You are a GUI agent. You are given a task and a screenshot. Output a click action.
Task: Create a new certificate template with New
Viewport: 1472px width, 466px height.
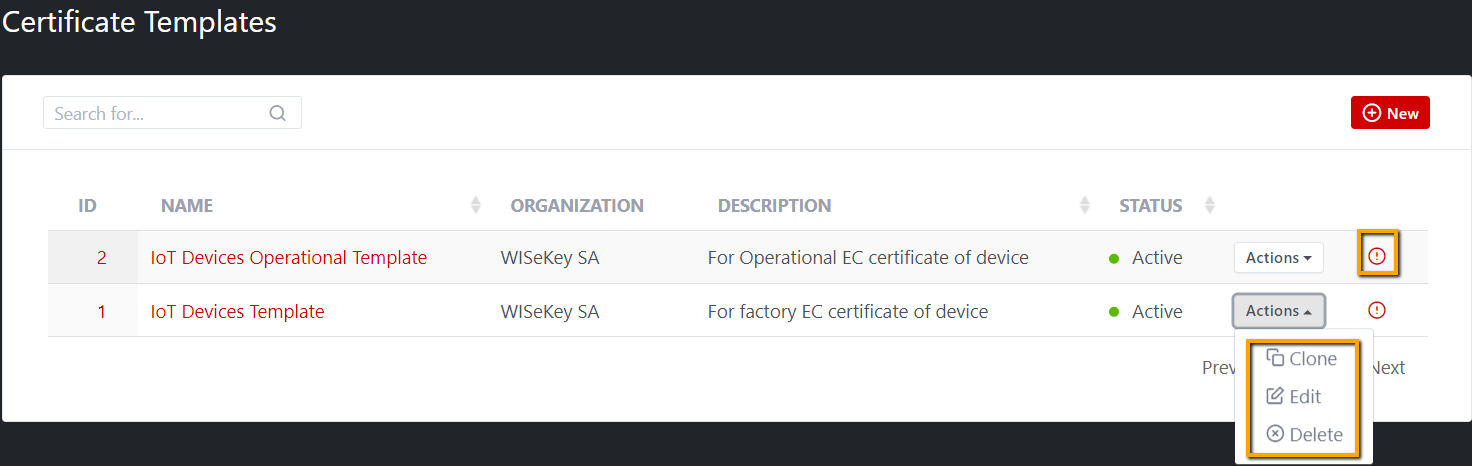(x=1390, y=113)
